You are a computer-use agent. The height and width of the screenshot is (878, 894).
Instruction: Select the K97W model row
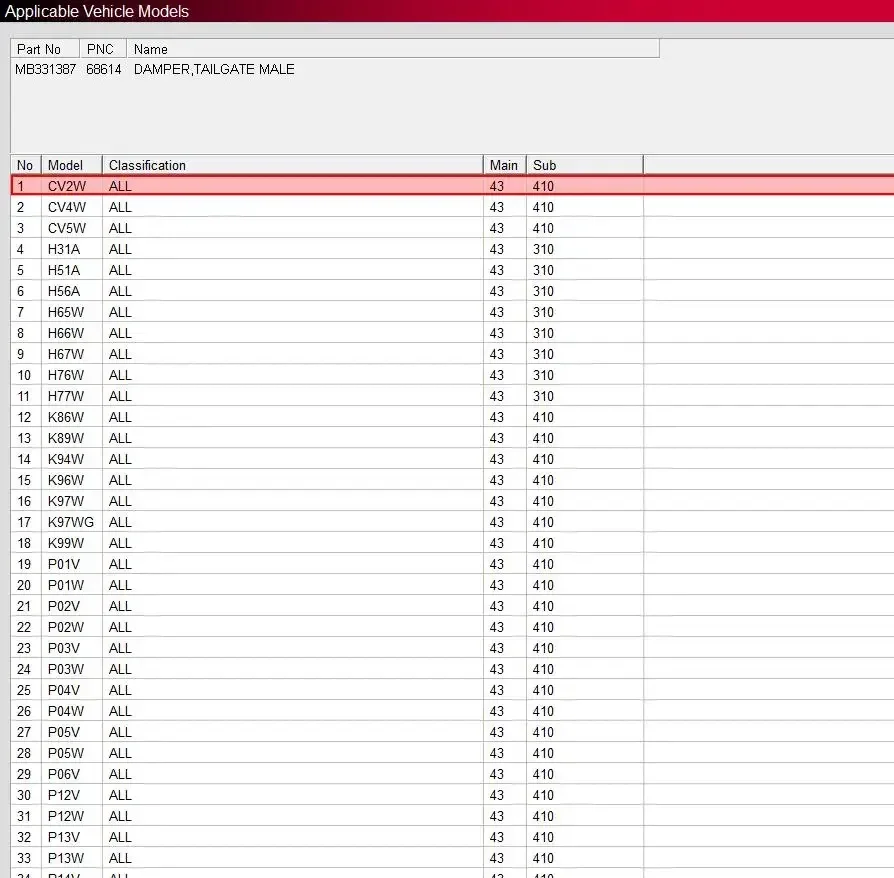click(453, 501)
